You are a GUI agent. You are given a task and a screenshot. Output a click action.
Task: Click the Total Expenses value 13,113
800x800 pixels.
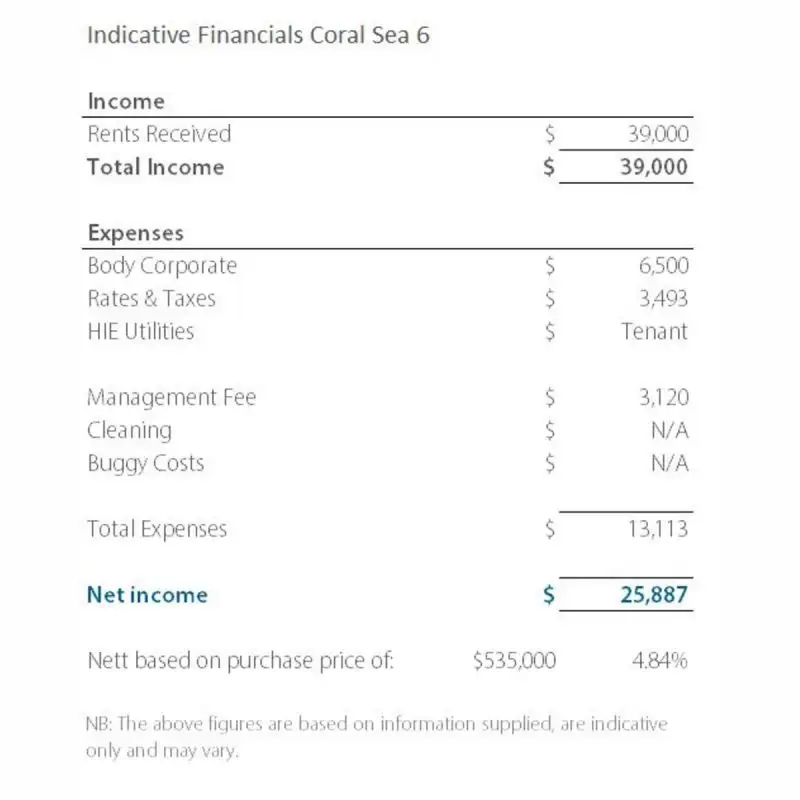(657, 529)
